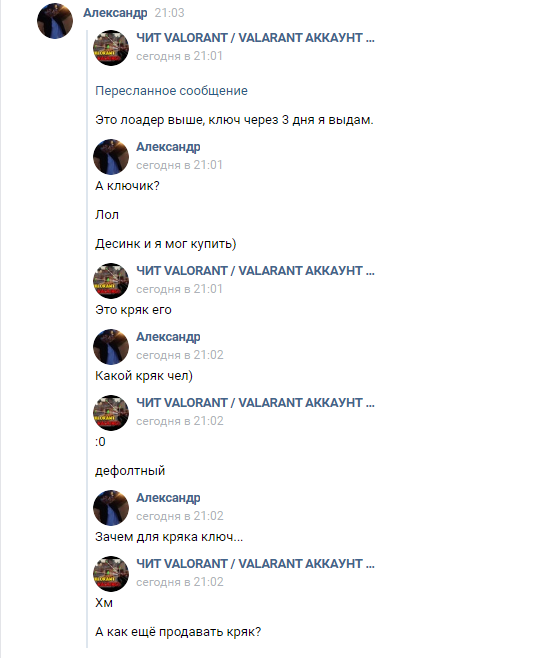Open the first ЧИТ VALORANT / VALARANT АККАУНТ link
Image resolution: width=551 pixels, height=658 pixels.
tap(255, 38)
